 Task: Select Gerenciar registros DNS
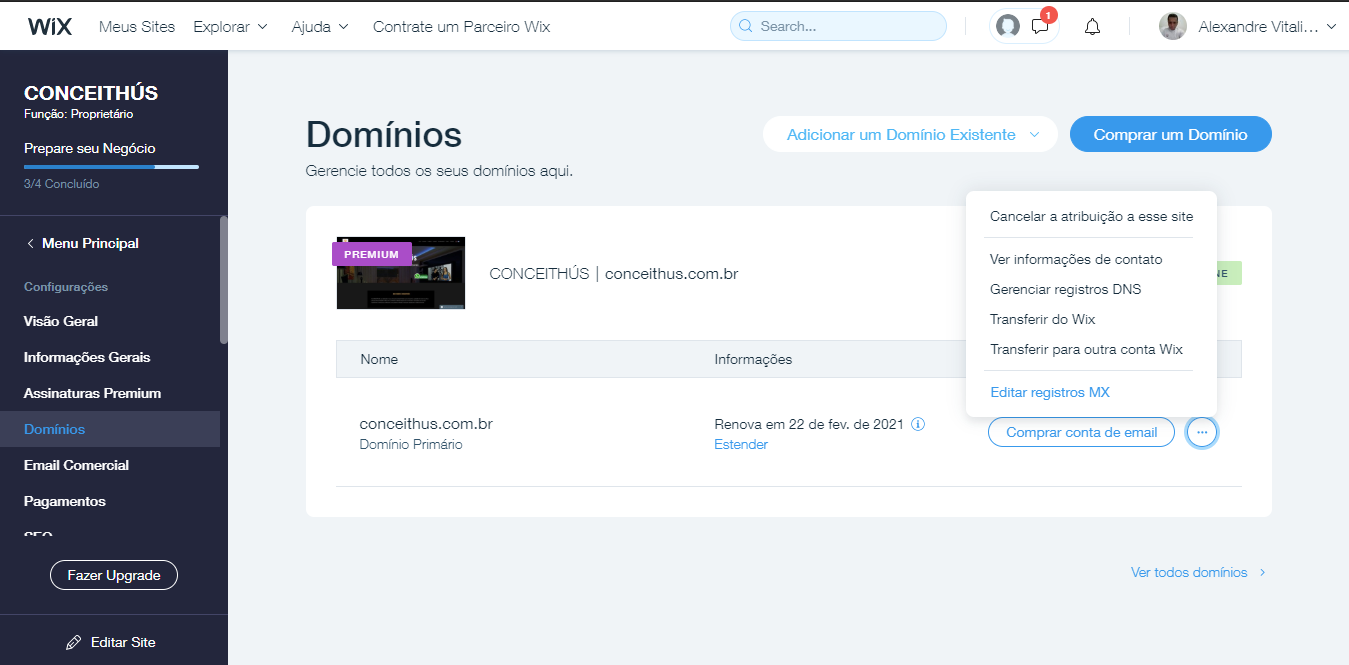[1065, 289]
